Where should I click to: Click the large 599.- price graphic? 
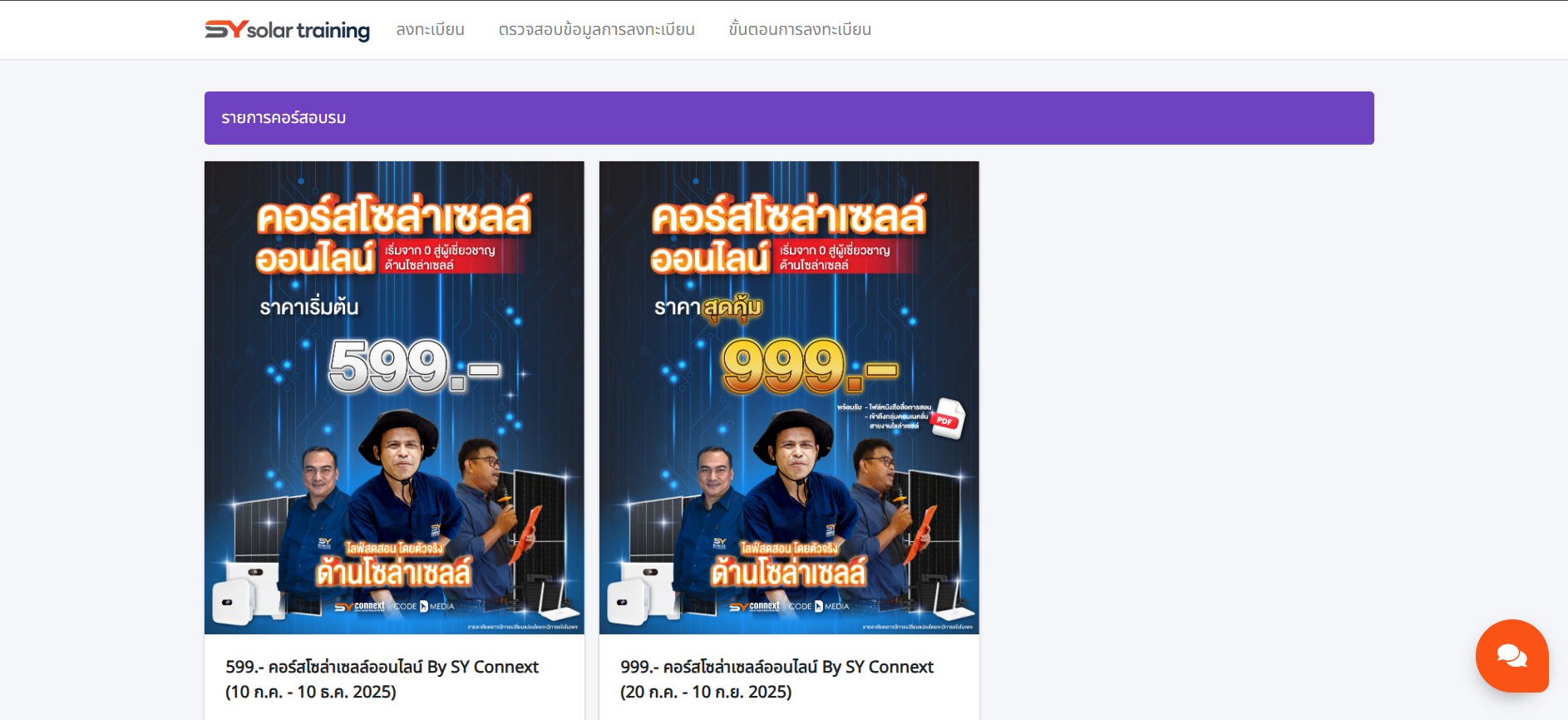tap(413, 366)
